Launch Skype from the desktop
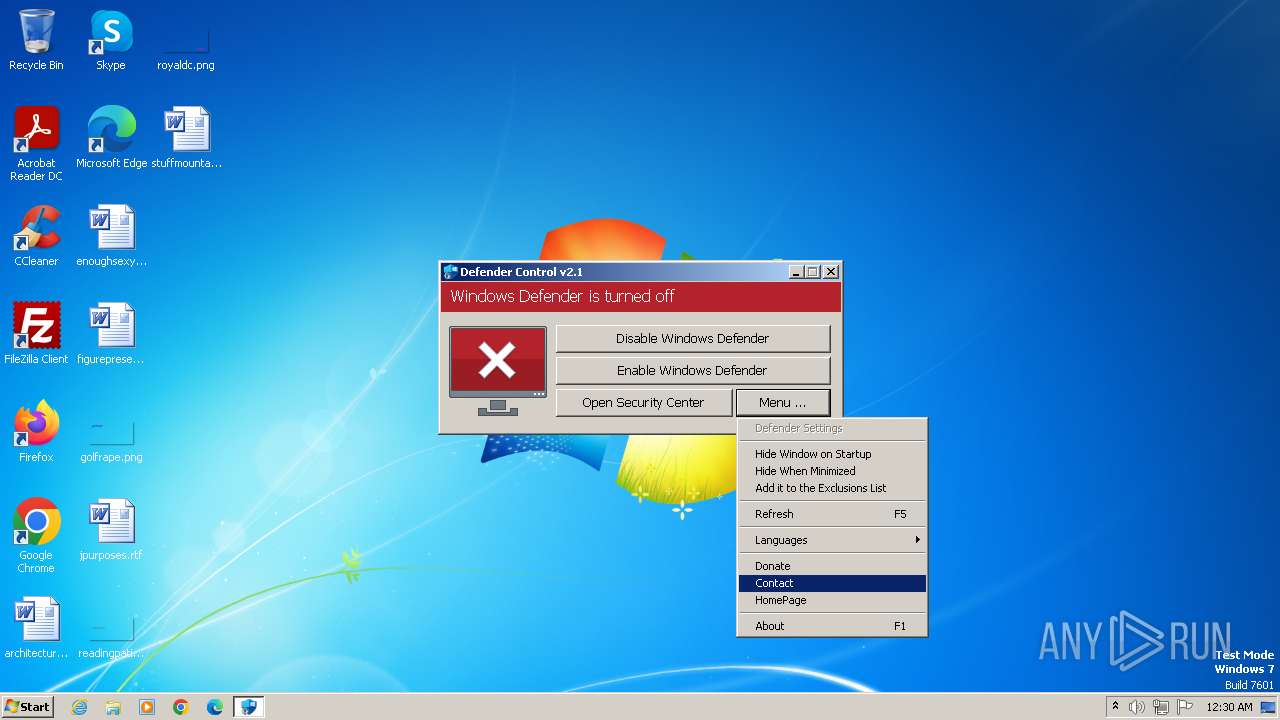The width and height of the screenshot is (1280, 720). (x=110, y=40)
